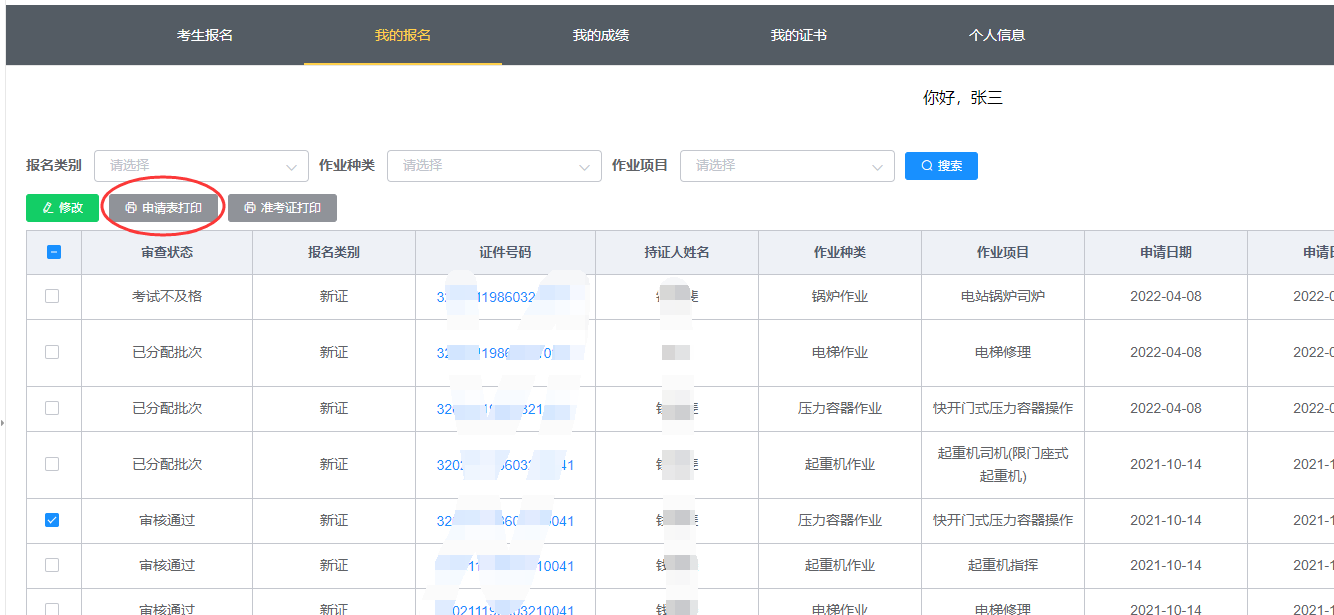Click the pencil icon on 修改 button
This screenshot has width=1334, height=615.
click(48, 208)
